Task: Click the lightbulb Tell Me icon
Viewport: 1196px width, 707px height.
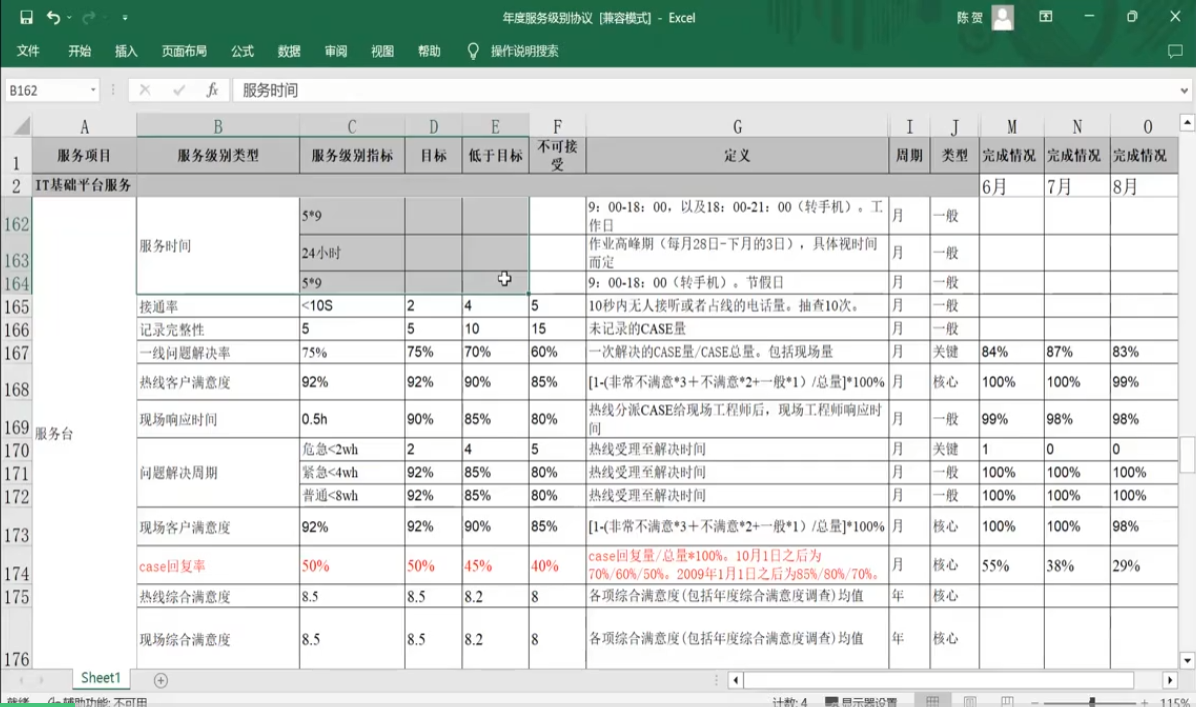Action: 473,51
